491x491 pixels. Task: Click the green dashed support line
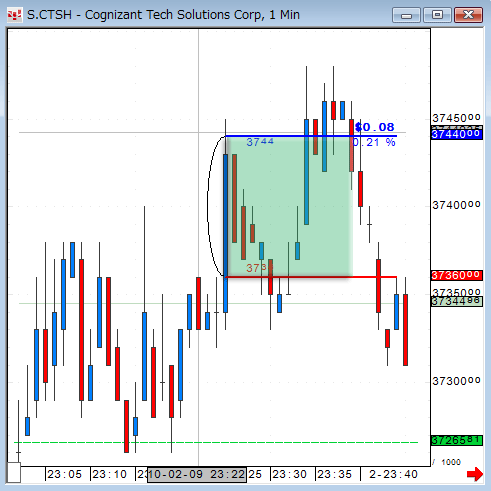(216, 443)
